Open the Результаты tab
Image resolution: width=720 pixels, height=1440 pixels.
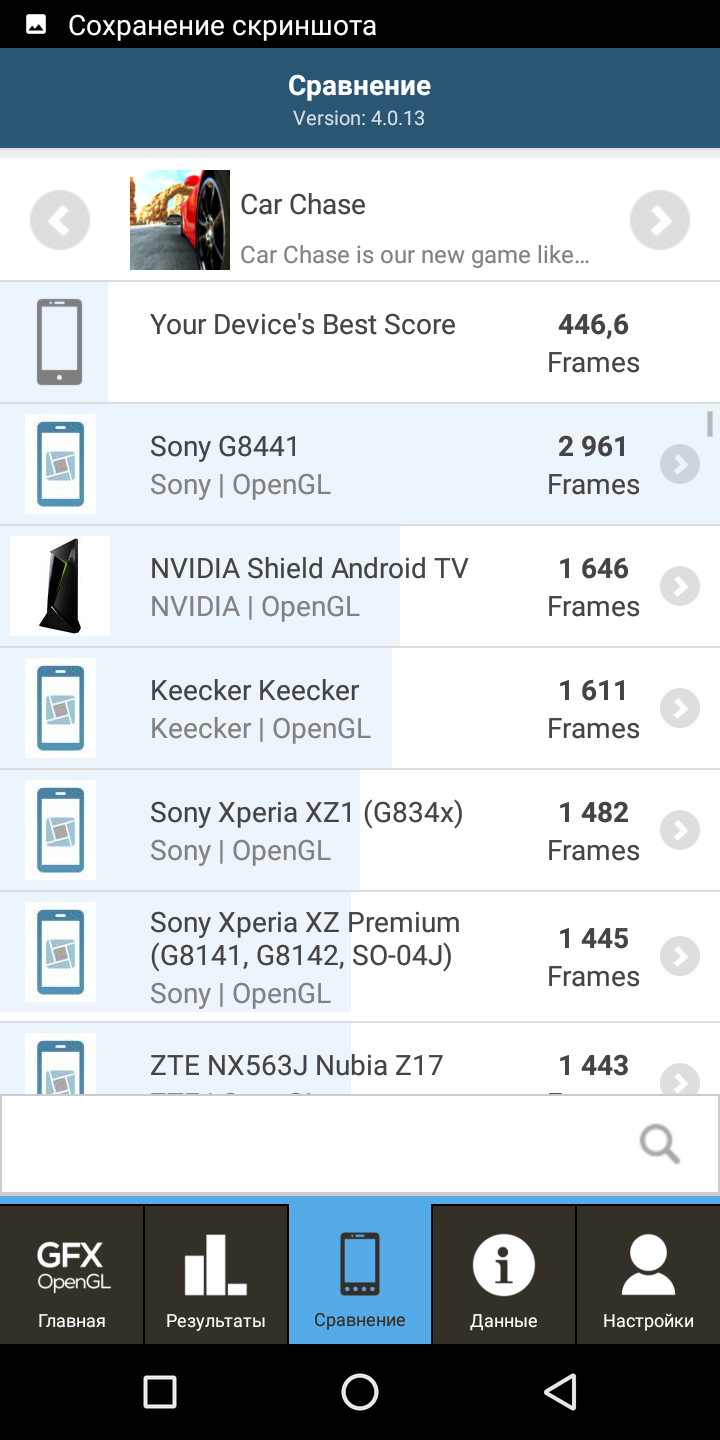(x=216, y=1275)
